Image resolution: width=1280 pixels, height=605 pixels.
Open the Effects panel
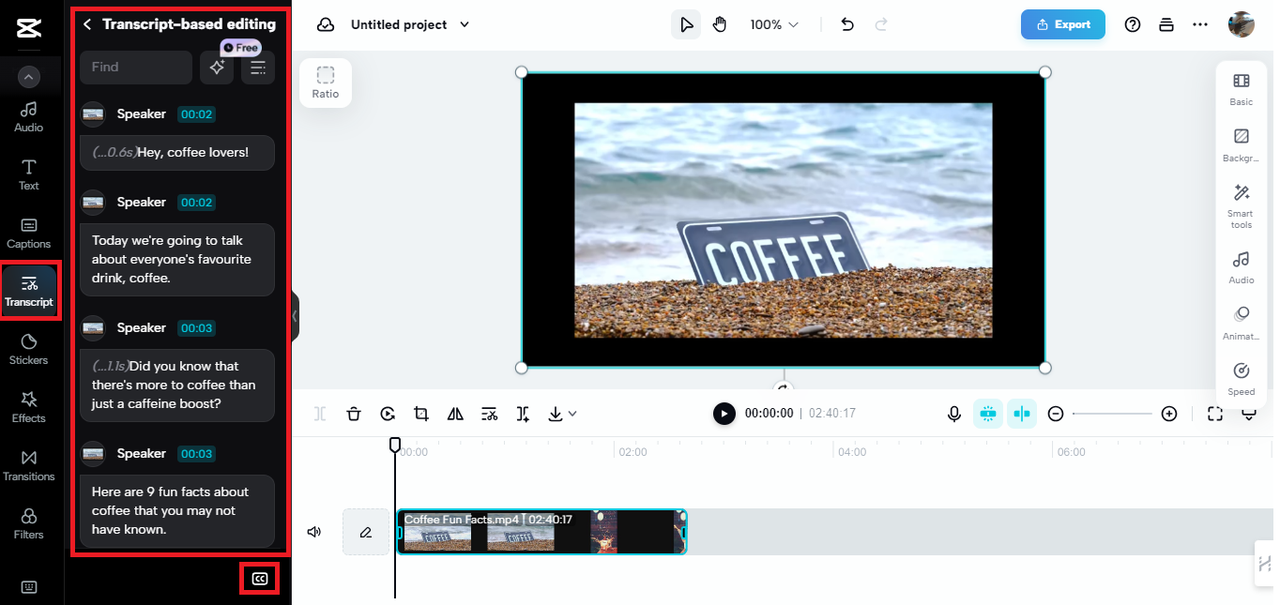[28, 407]
